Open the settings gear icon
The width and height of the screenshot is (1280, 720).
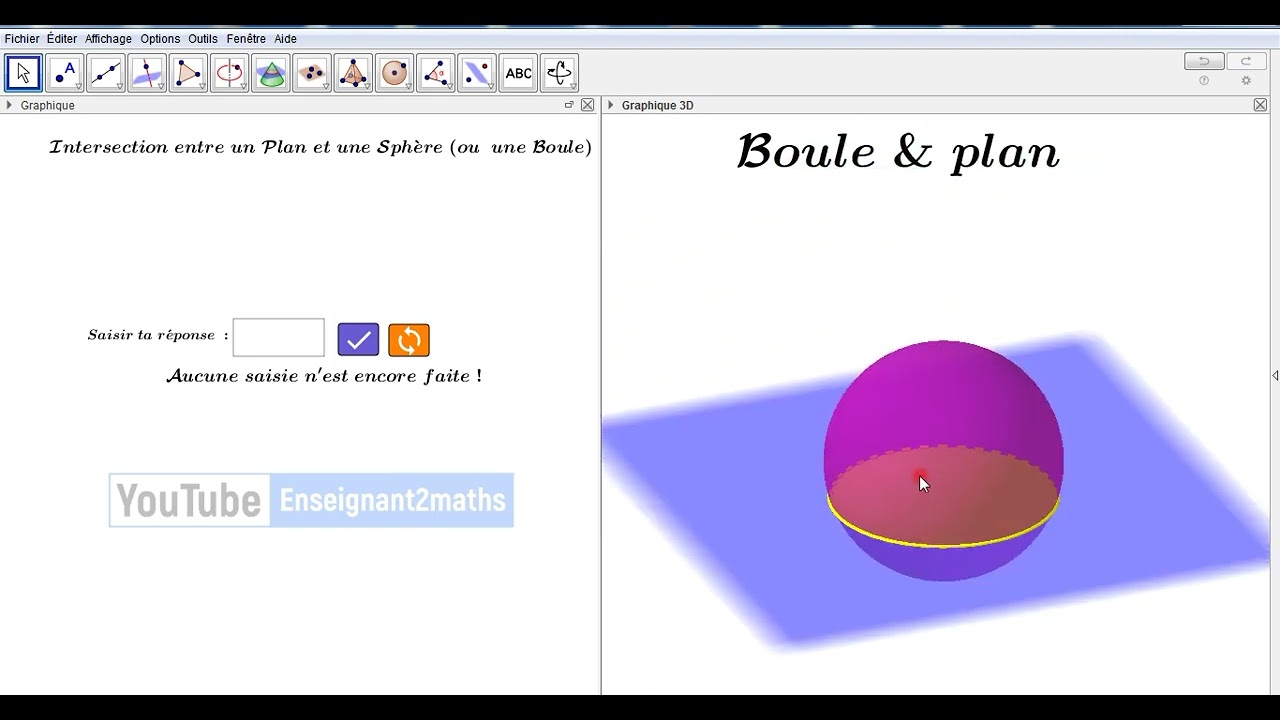point(1246,81)
